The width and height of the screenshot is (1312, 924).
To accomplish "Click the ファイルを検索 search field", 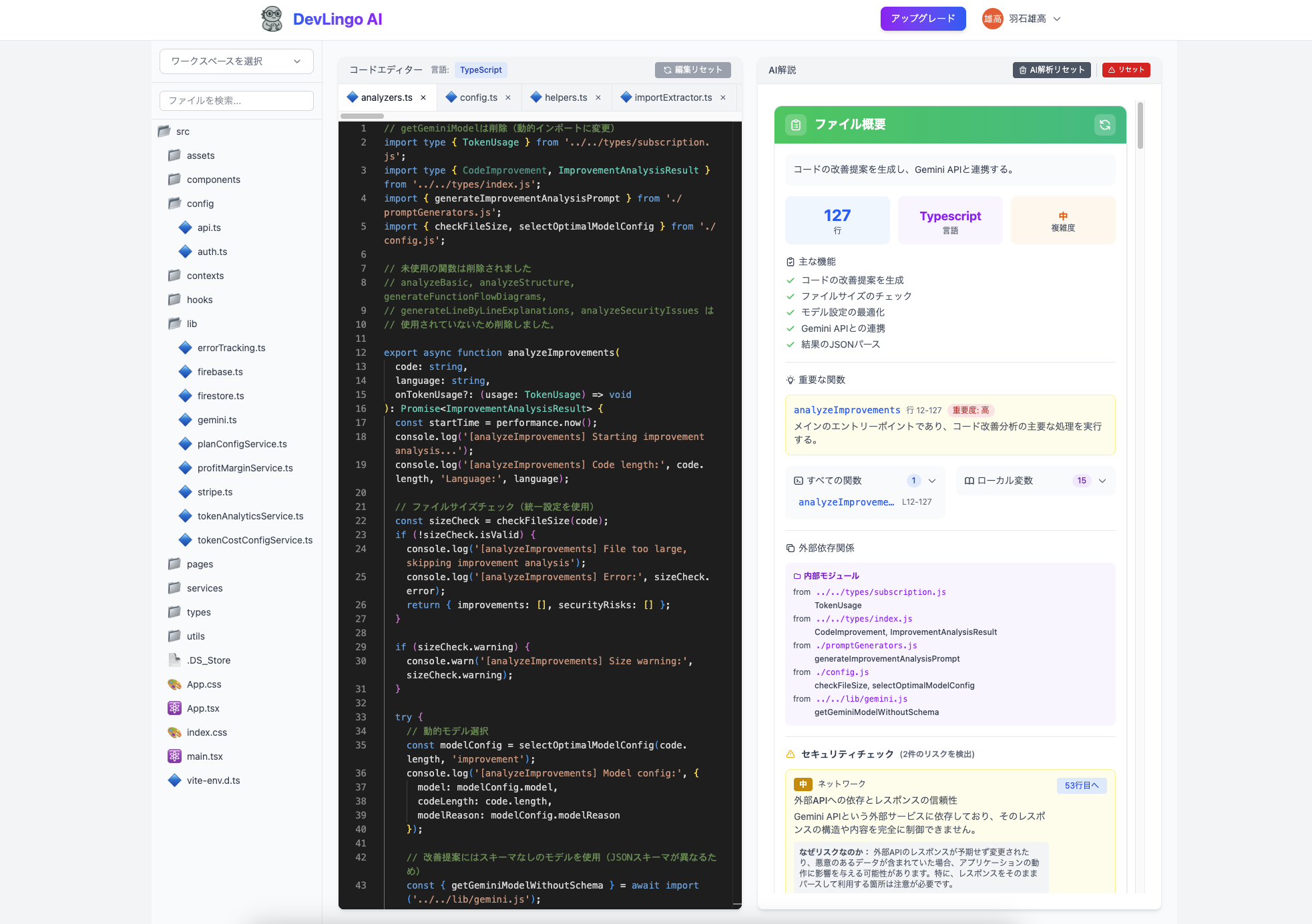I will tap(236, 101).
